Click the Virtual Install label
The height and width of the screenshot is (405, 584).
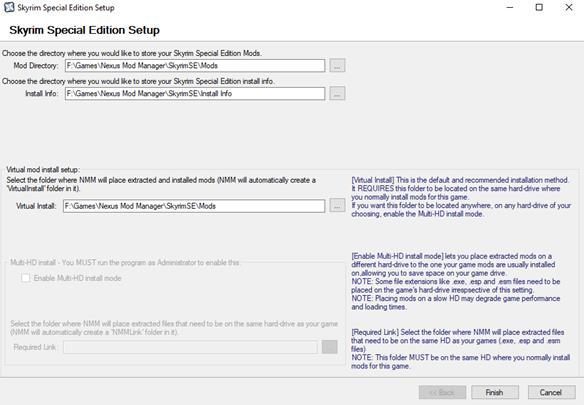pyautogui.click(x=36, y=206)
